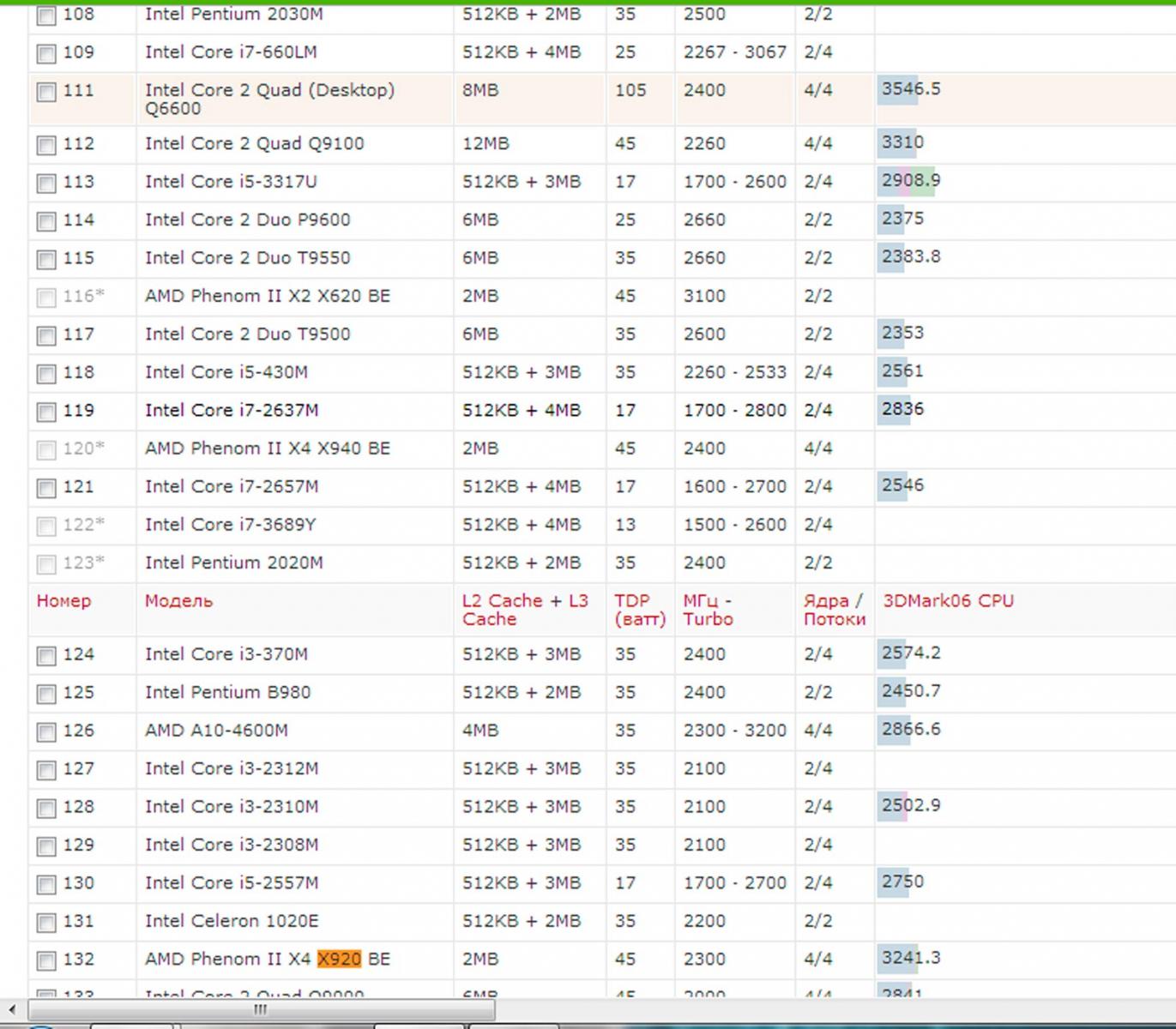Check the box for row 111 Q6600
This screenshot has width=1176, height=1029.
click(x=46, y=92)
